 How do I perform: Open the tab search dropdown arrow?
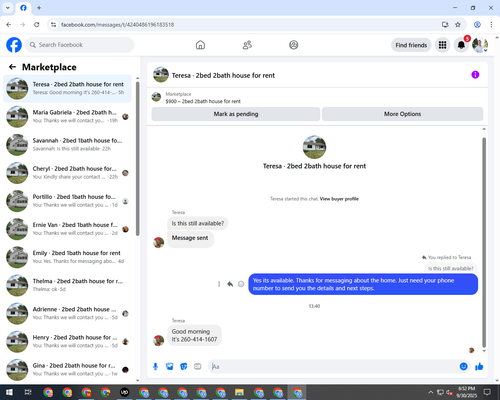pos(8,8)
